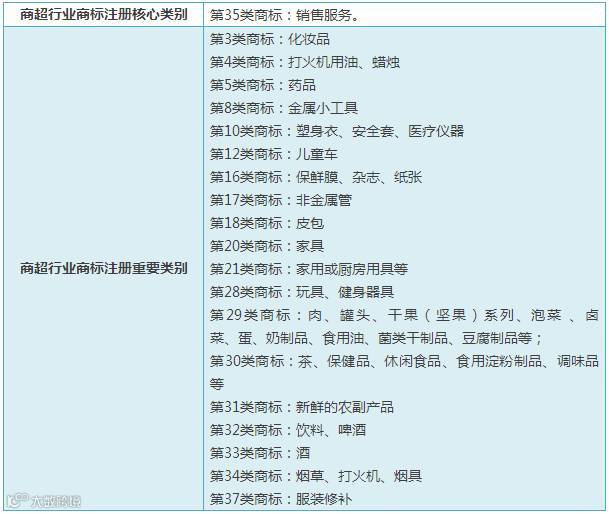The width and height of the screenshot is (609, 514).
Task: Select the 第21类商标：家用或厨房用具等 line
Action: point(309,268)
